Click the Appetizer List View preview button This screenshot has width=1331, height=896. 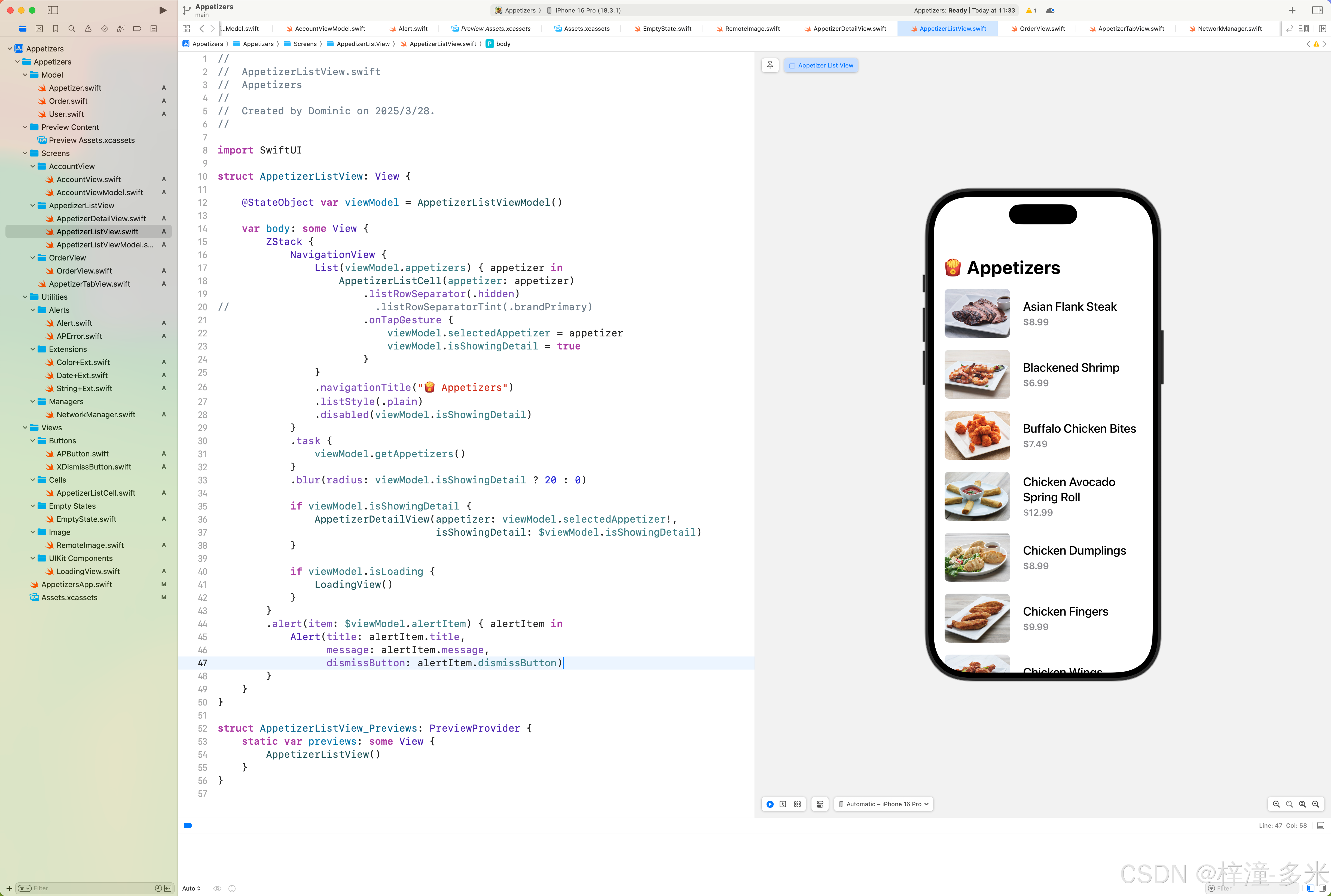pyautogui.click(x=821, y=65)
